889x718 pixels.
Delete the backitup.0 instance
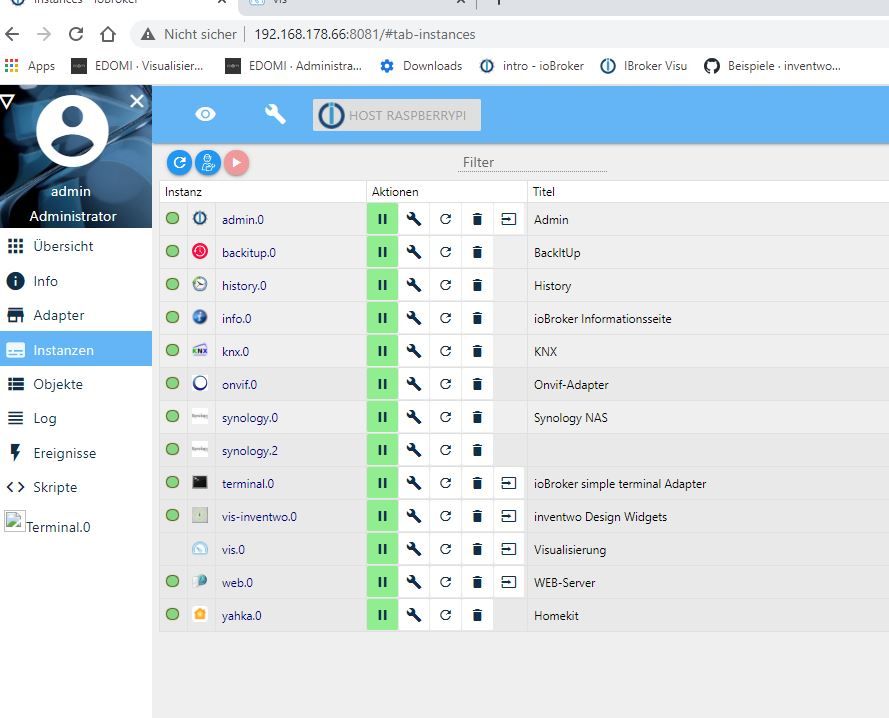tap(477, 252)
